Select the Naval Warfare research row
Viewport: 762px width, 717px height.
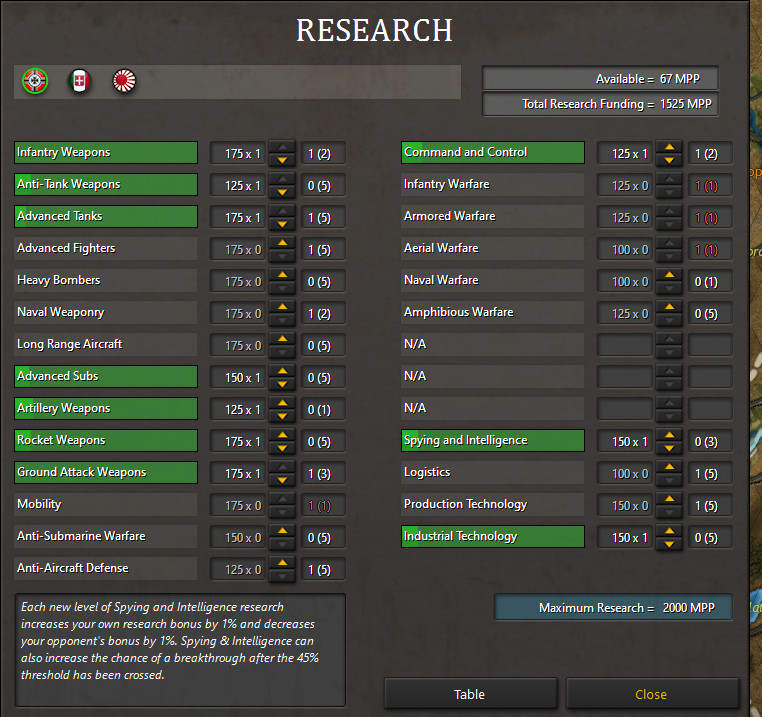point(493,280)
